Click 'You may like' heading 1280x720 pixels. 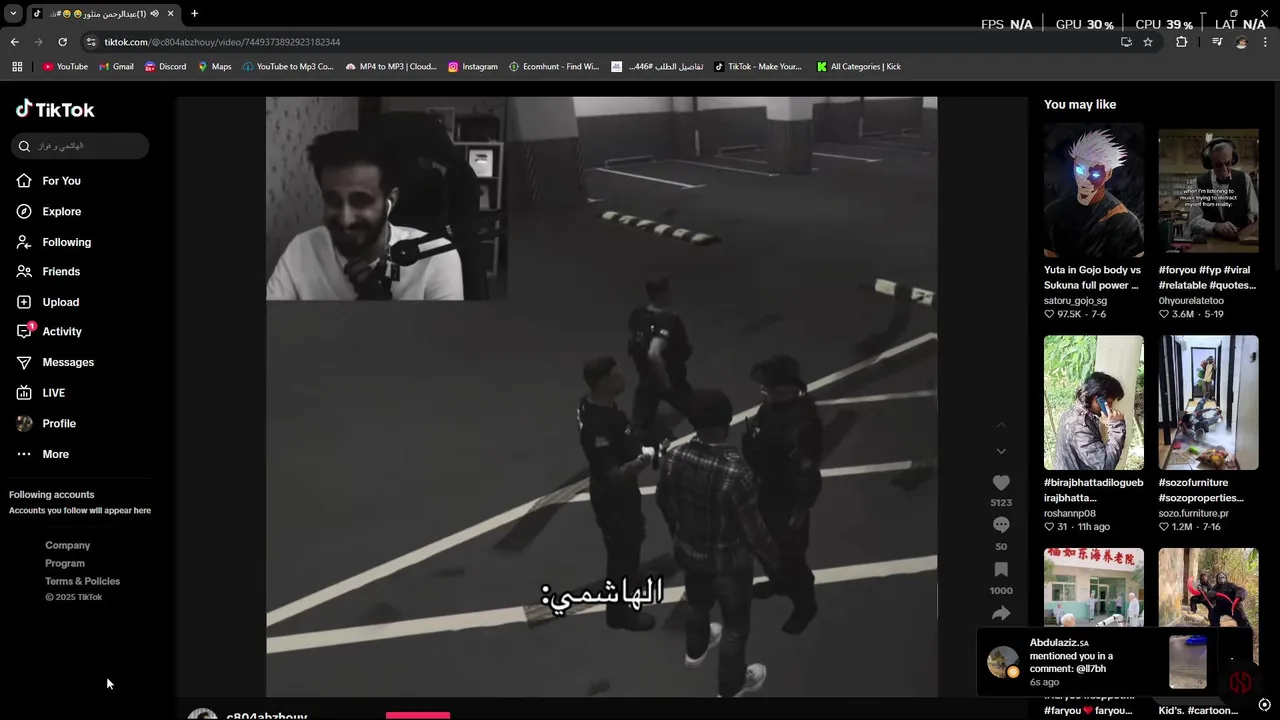(x=1080, y=105)
